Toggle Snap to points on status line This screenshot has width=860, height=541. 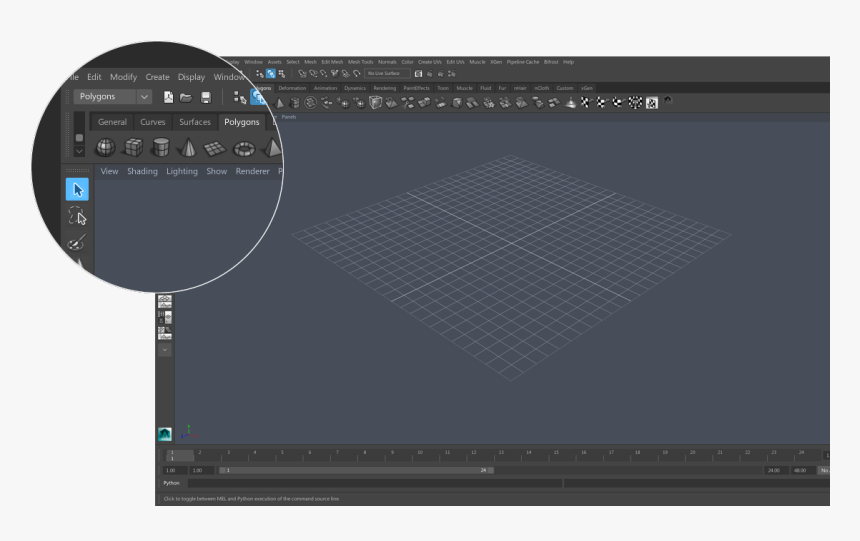pyautogui.click(x=324, y=74)
